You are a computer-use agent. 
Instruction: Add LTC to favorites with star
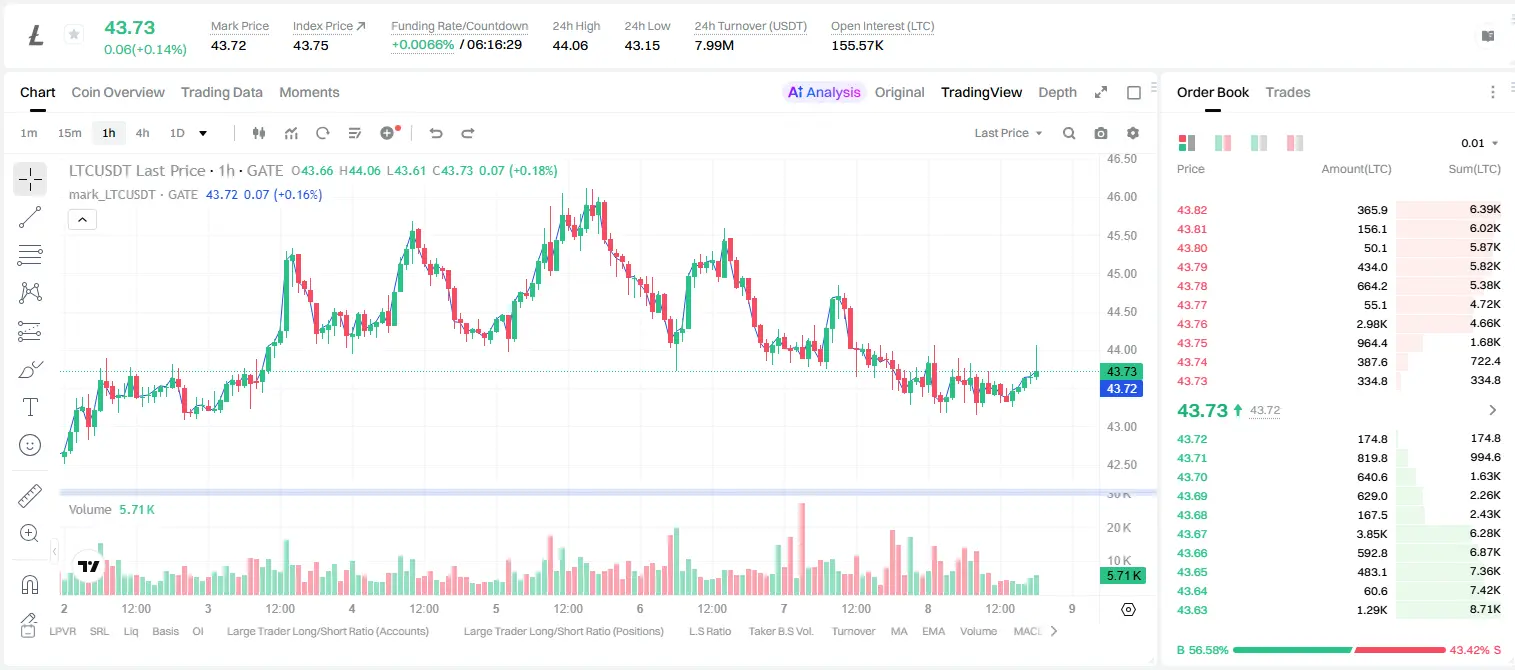[x=73, y=35]
